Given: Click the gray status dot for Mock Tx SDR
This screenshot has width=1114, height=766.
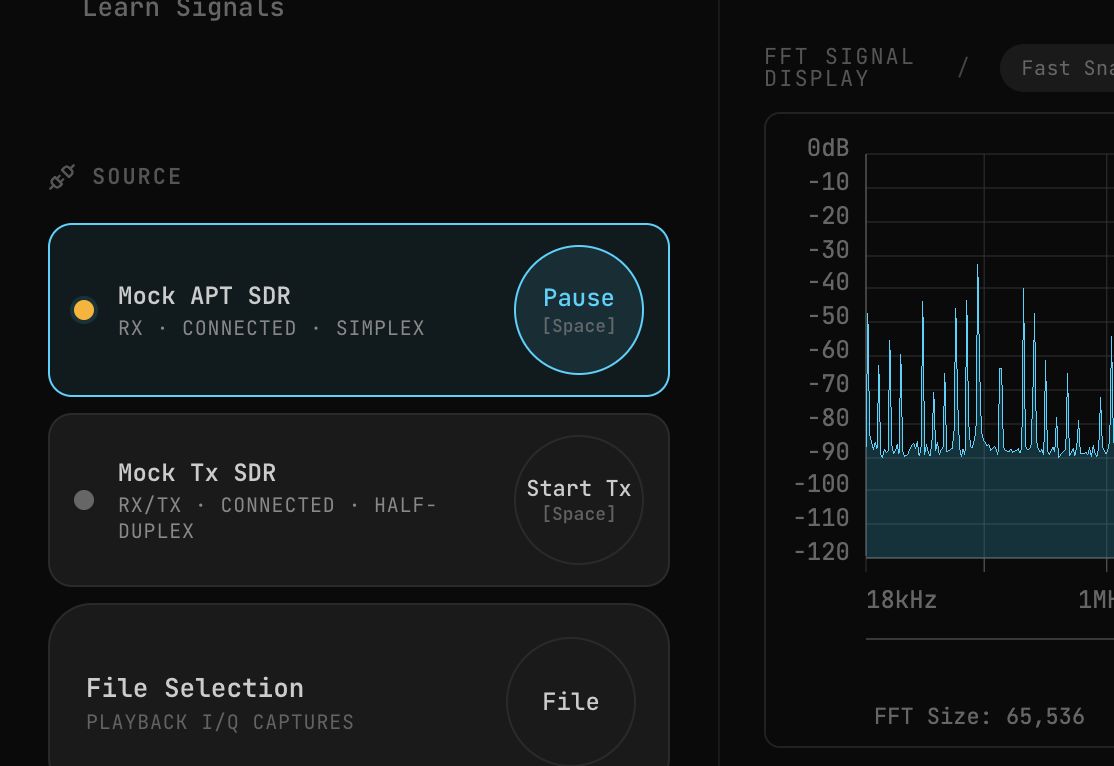Looking at the screenshot, I should (x=84, y=500).
